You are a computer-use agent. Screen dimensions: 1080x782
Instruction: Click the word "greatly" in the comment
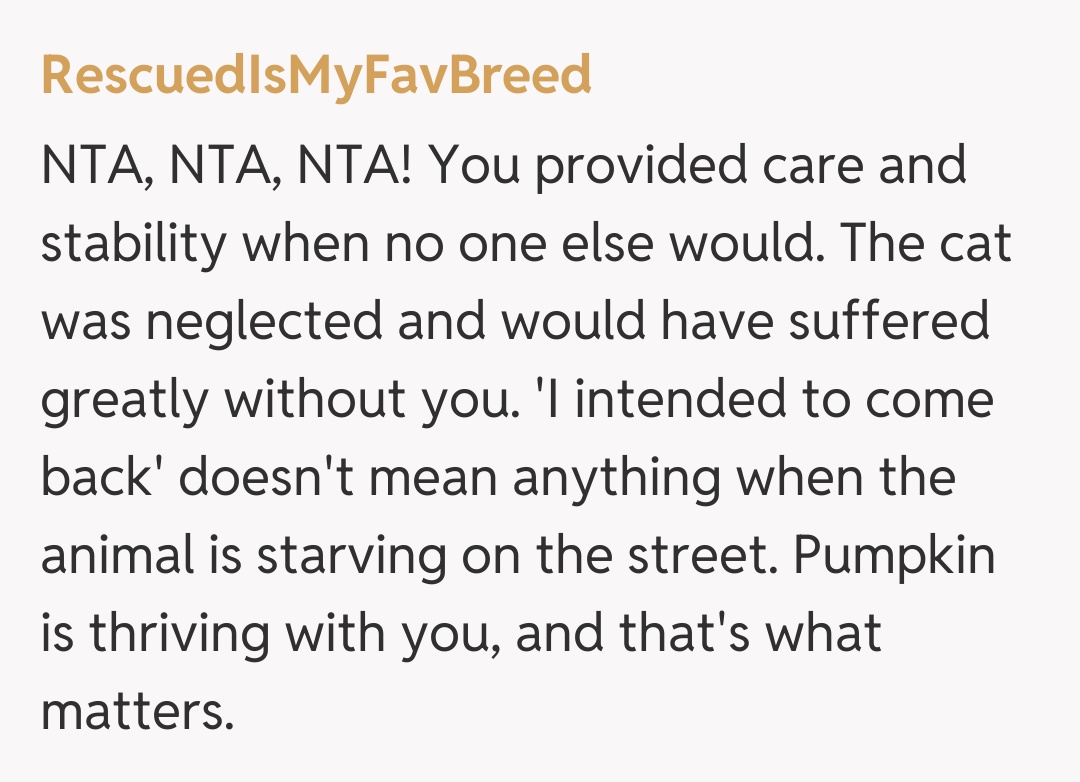pos(123,400)
